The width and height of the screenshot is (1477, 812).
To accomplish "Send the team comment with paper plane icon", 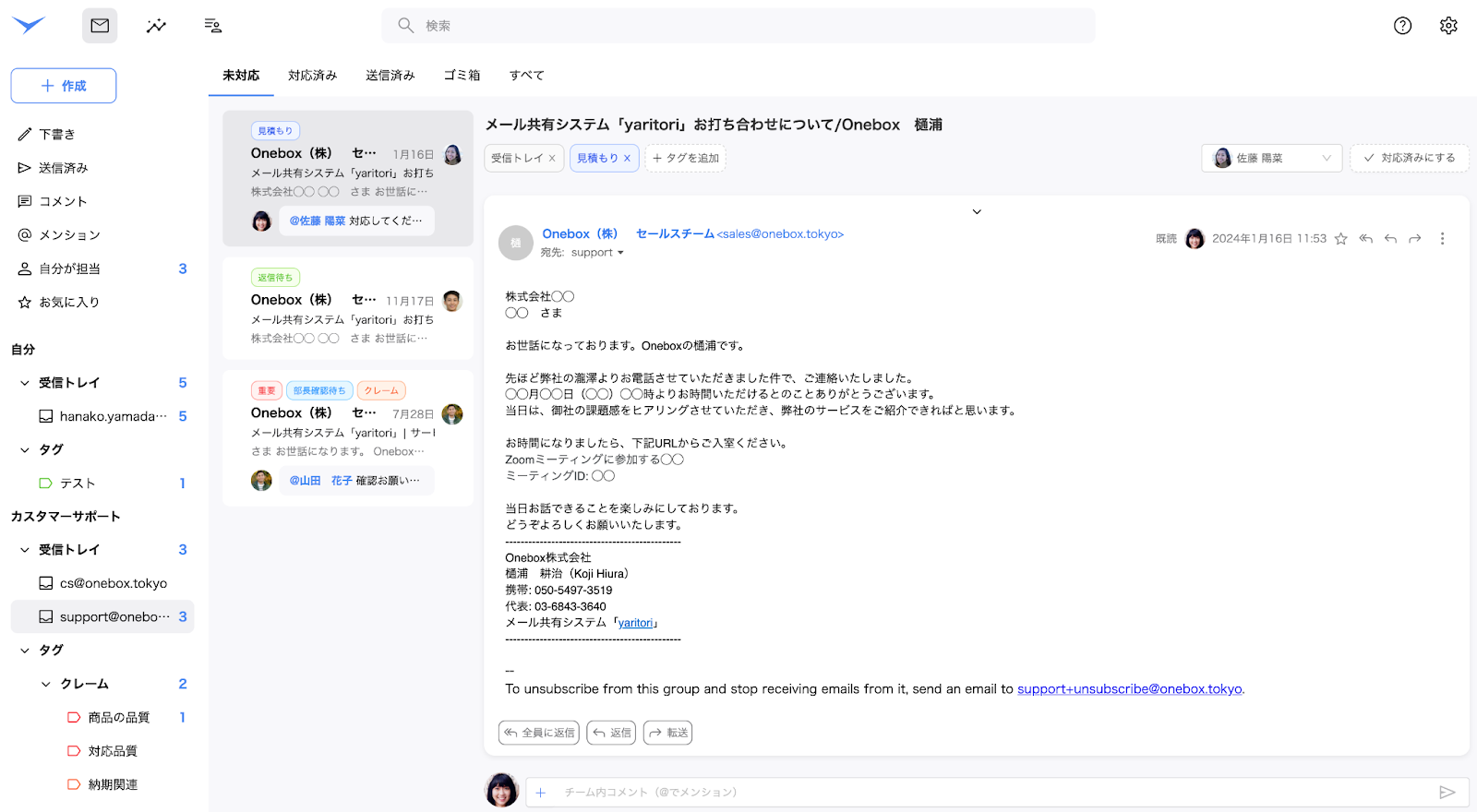I will pos(1447,792).
